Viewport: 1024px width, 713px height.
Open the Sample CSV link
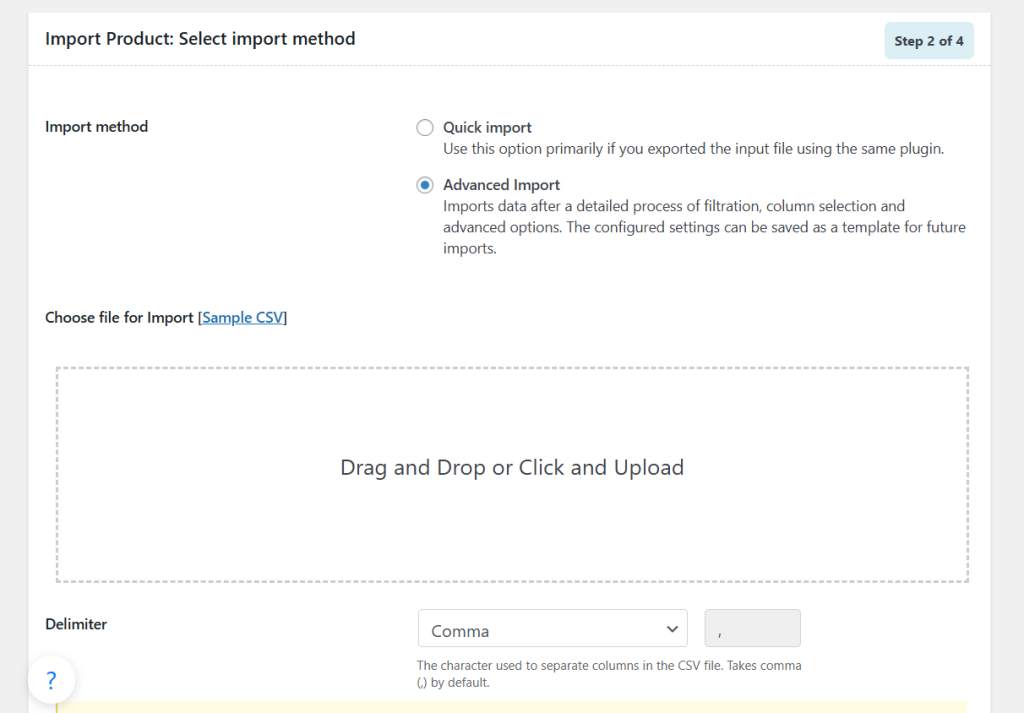click(x=244, y=318)
